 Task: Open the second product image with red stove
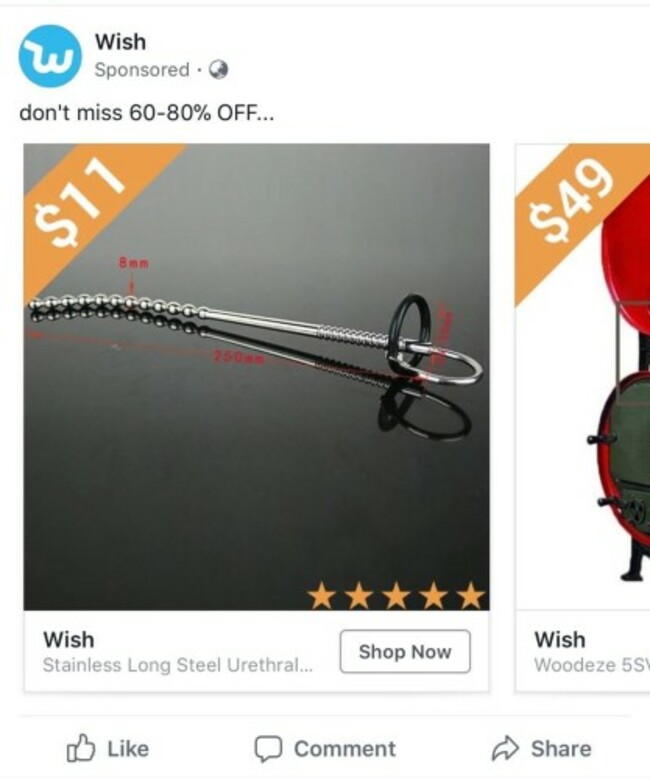pyautogui.click(x=582, y=377)
